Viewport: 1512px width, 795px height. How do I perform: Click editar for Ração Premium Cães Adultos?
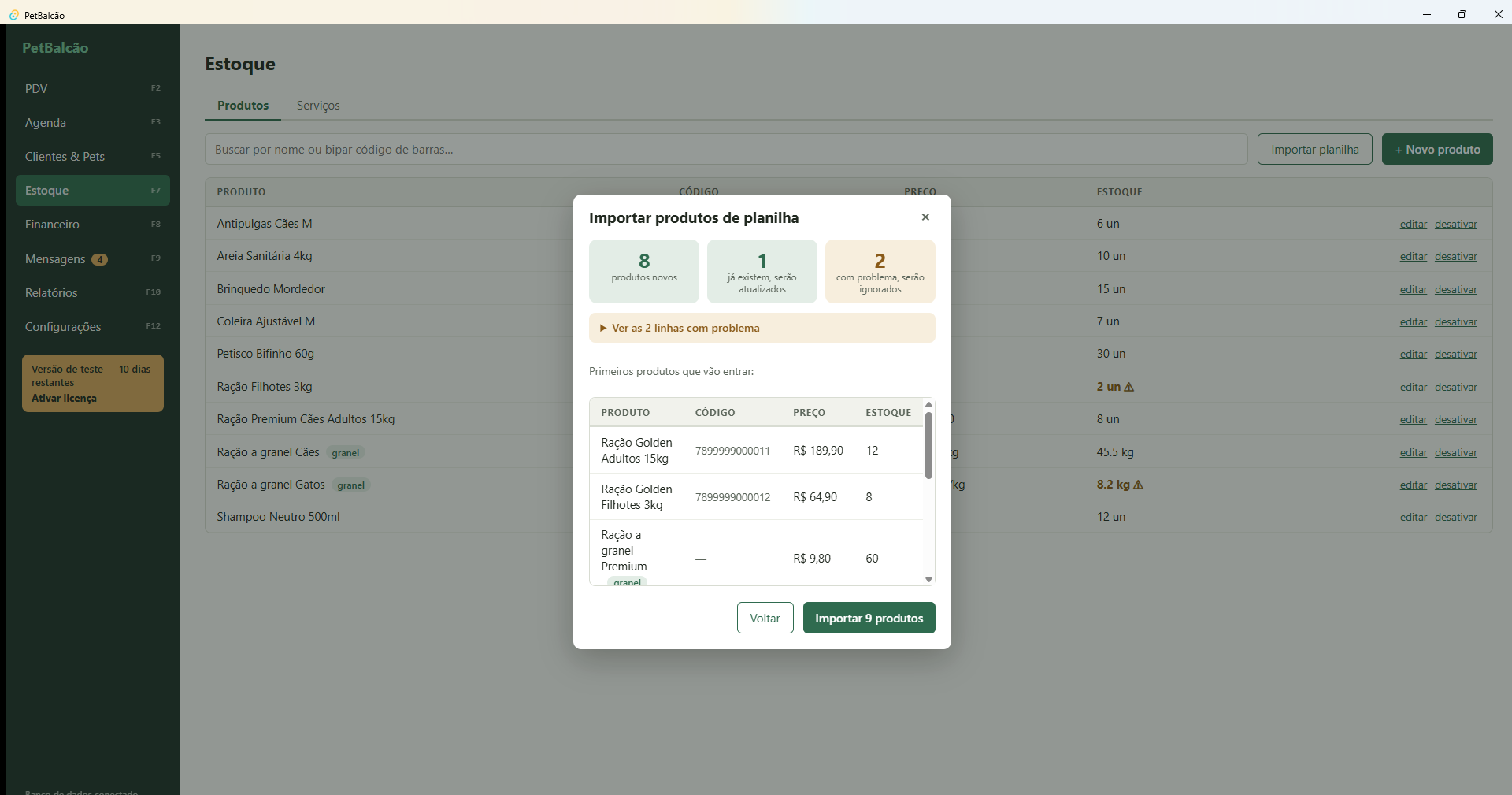pyautogui.click(x=1414, y=419)
